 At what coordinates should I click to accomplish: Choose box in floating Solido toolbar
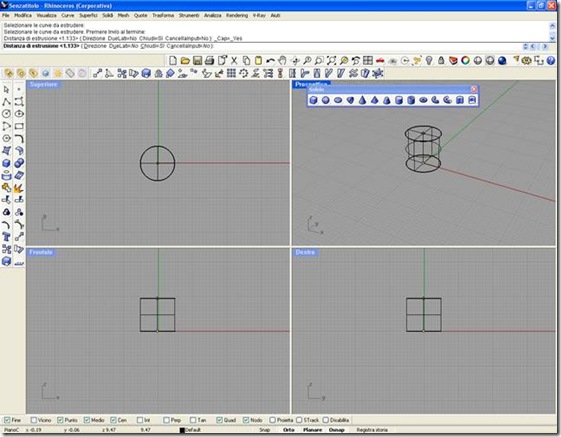(x=313, y=100)
